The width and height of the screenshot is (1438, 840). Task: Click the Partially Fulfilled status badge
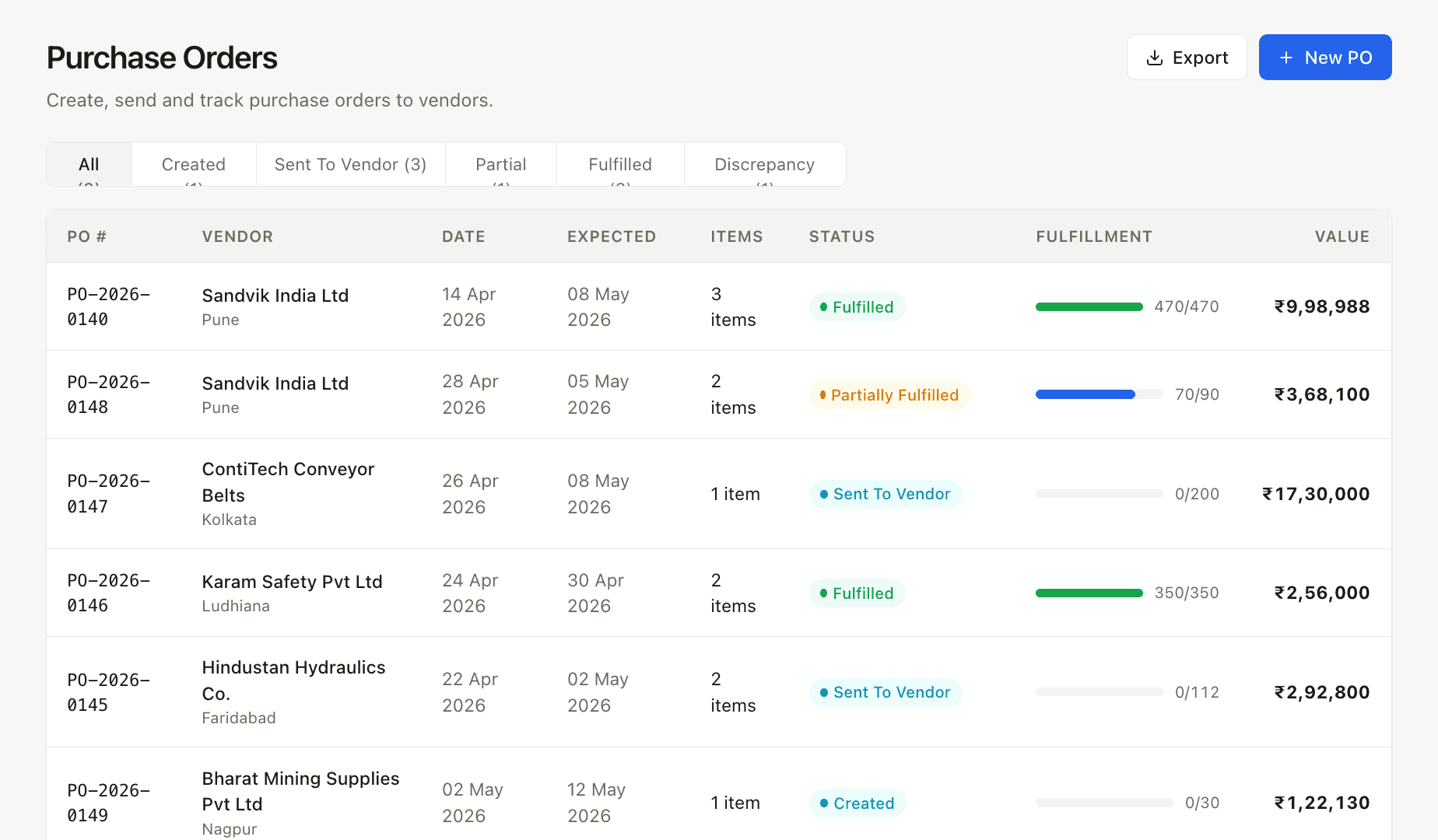coord(889,395)
